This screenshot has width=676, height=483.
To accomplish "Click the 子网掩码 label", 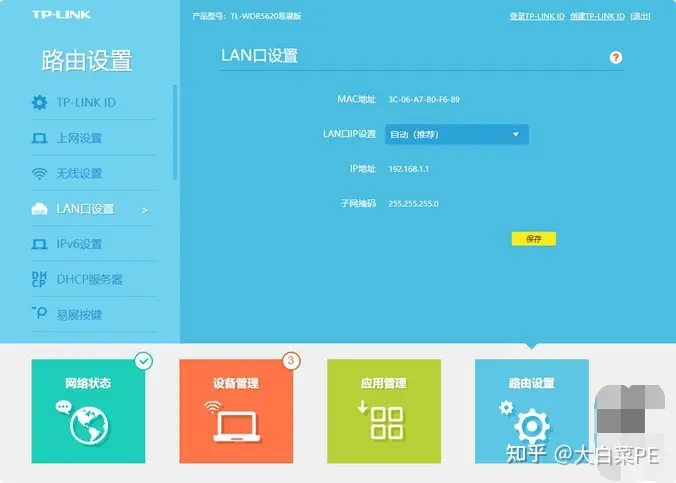I will 358,203.
